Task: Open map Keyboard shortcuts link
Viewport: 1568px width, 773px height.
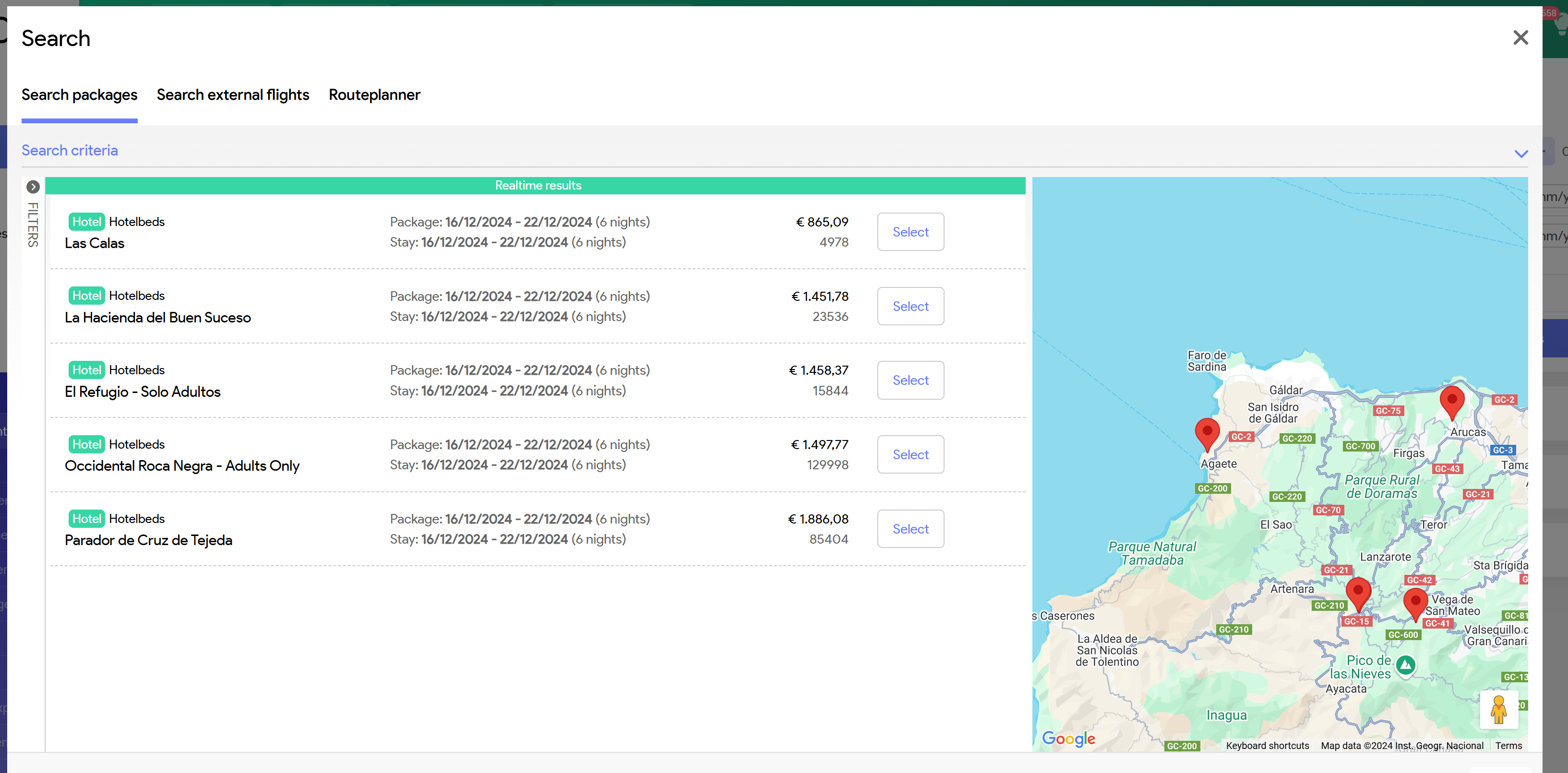Action: pos(1267,746)
